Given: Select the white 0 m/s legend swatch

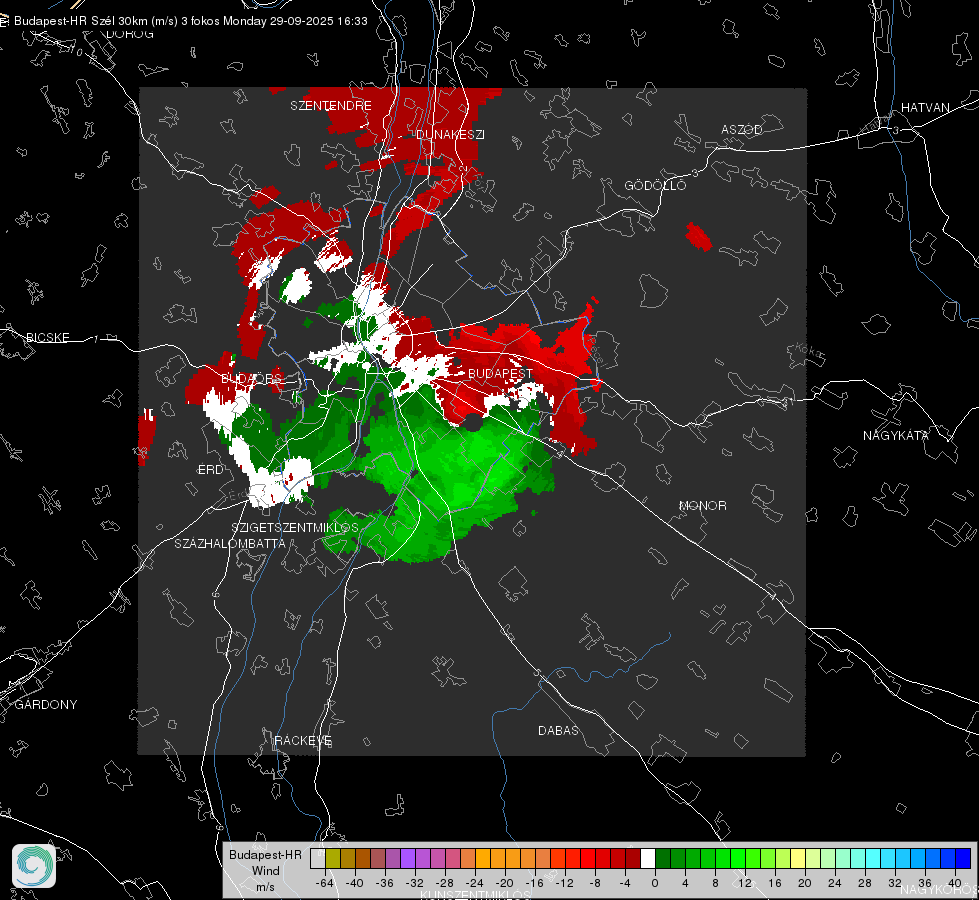Looking at the screenshot, I should tap(648, 859).
